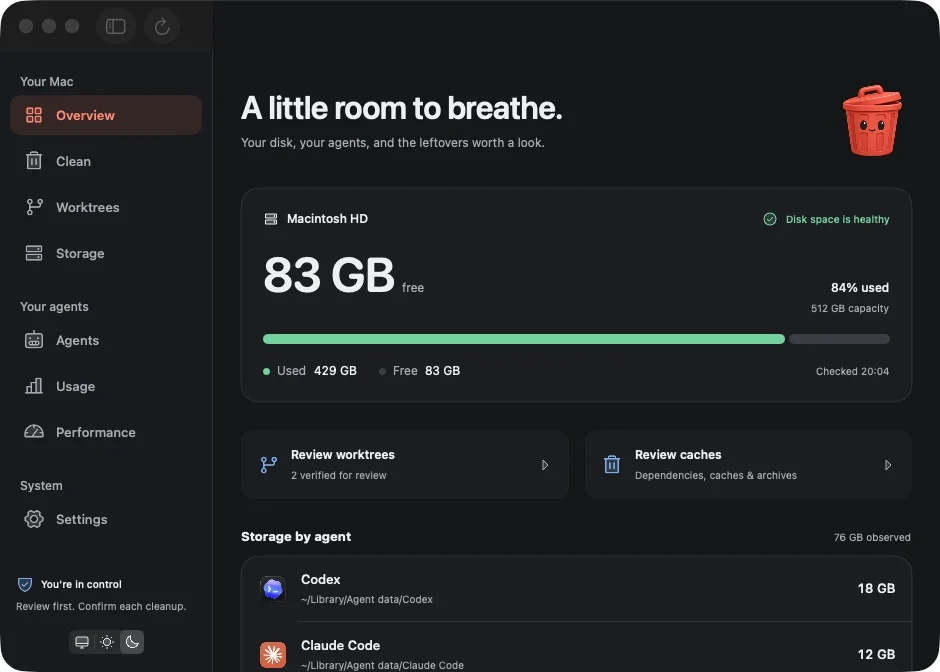Click the "12 GB" Claude Code size value
940x672 pixels.
click(876, 655)
